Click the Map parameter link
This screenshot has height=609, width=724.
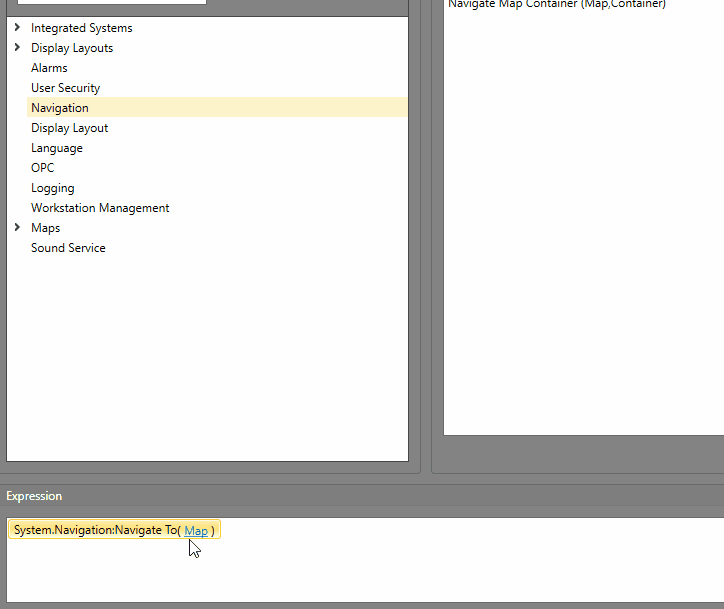pyautogui.click(x=196, y=531)
